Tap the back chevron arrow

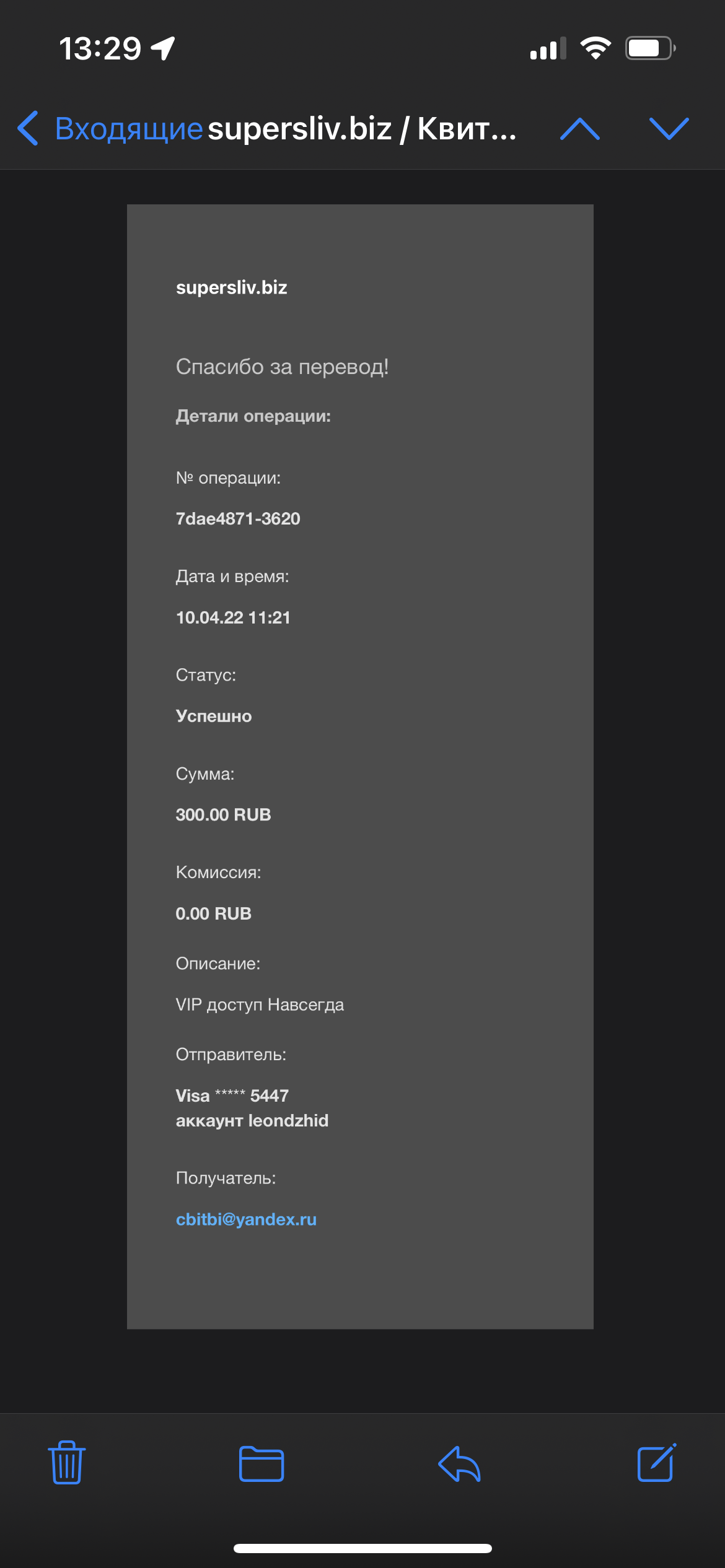28,128
